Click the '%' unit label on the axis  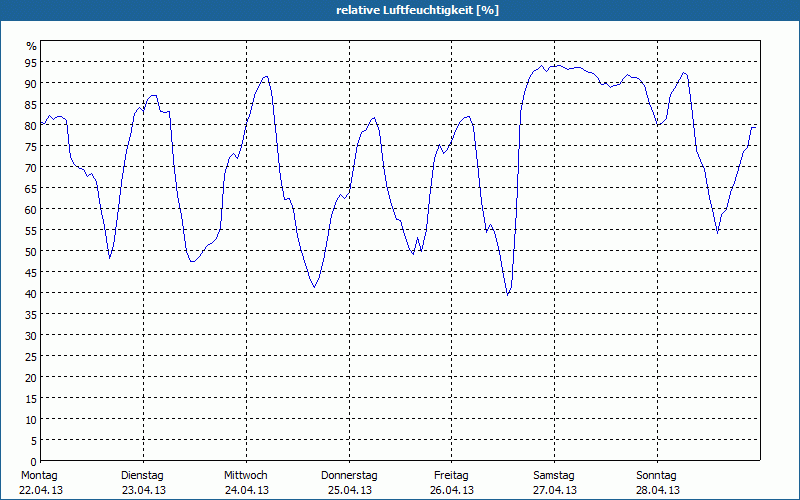32,46
